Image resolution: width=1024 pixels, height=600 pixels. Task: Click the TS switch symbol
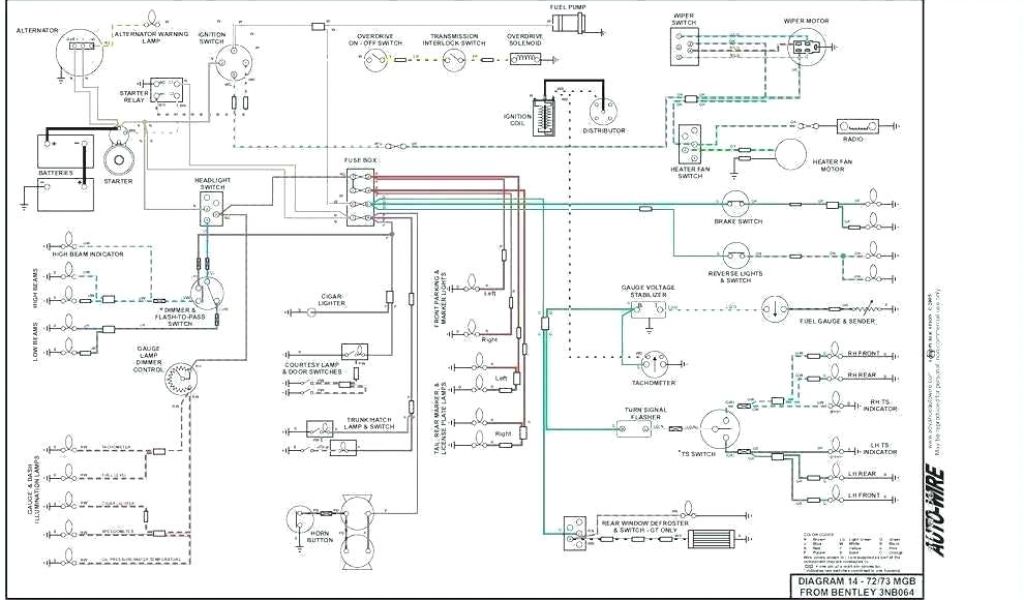[719, 432]
